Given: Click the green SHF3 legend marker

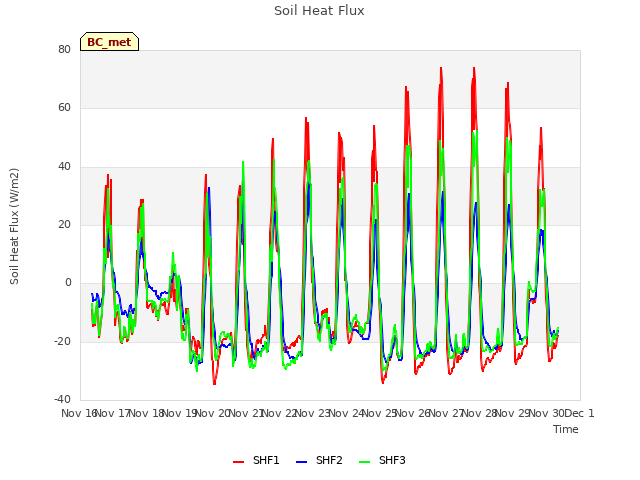Looking at the screenshot, I should (x=364, y=461).
